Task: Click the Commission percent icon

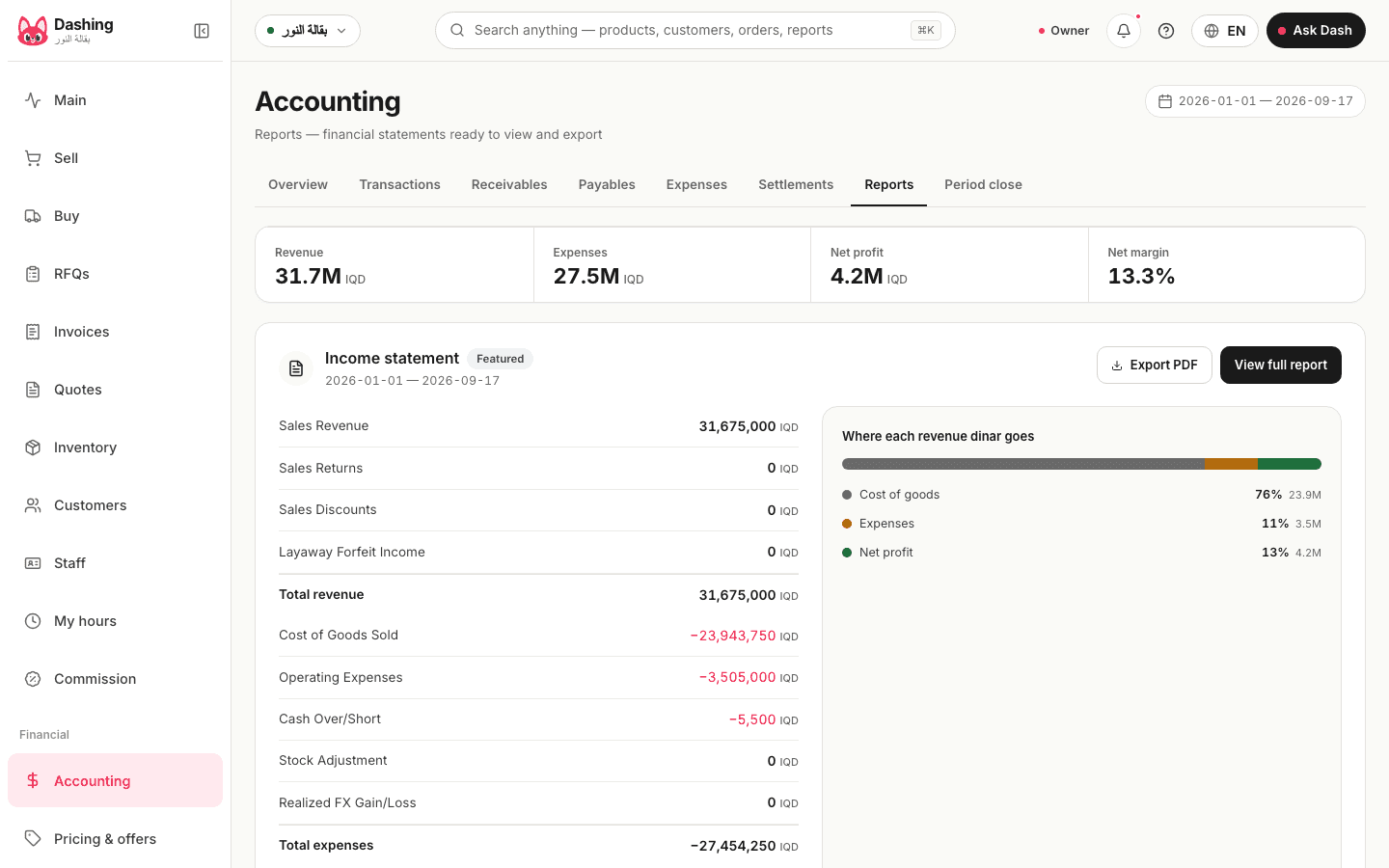Action: [33, 679]
